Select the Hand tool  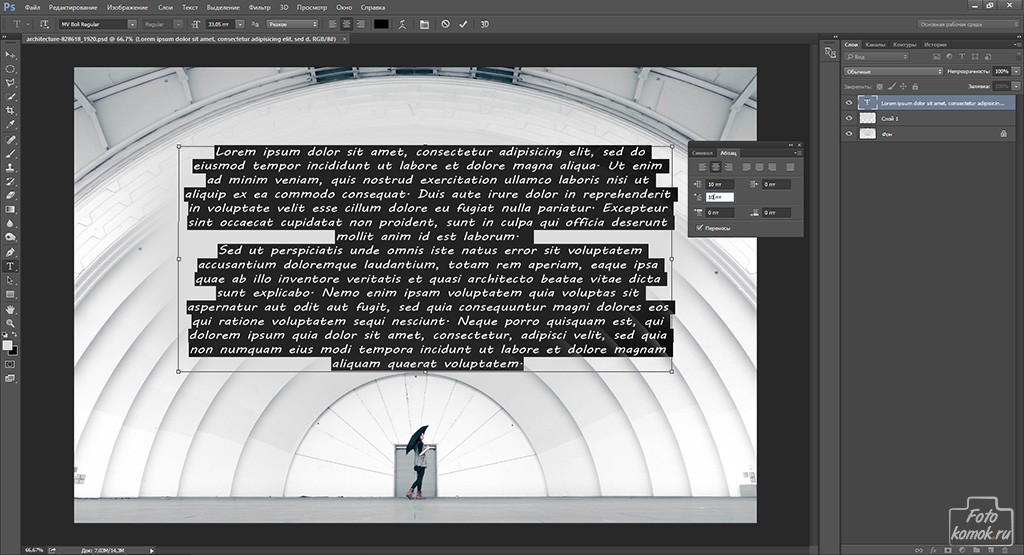coord(11,309)
